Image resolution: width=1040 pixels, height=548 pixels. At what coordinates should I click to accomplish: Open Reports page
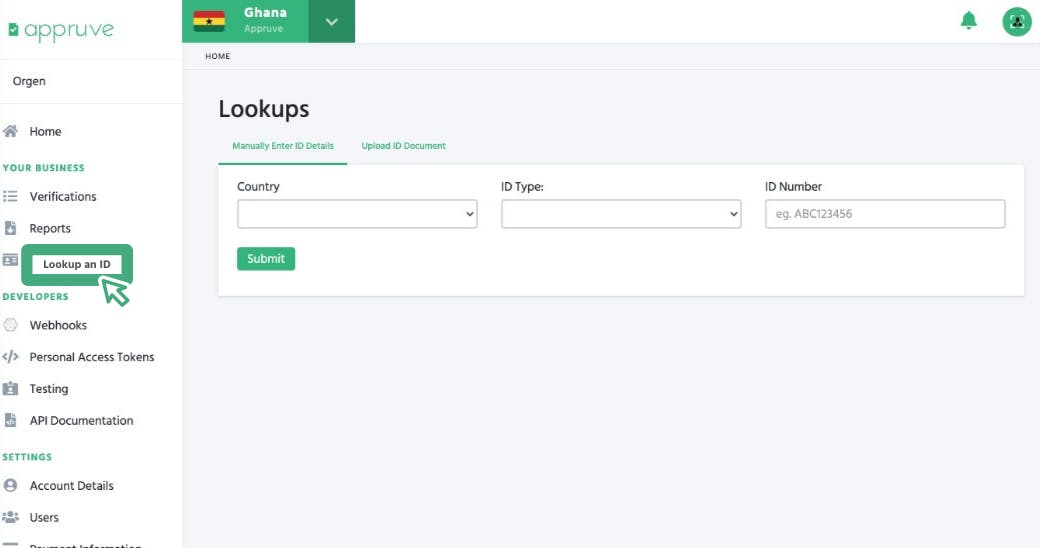coord(50,228)
